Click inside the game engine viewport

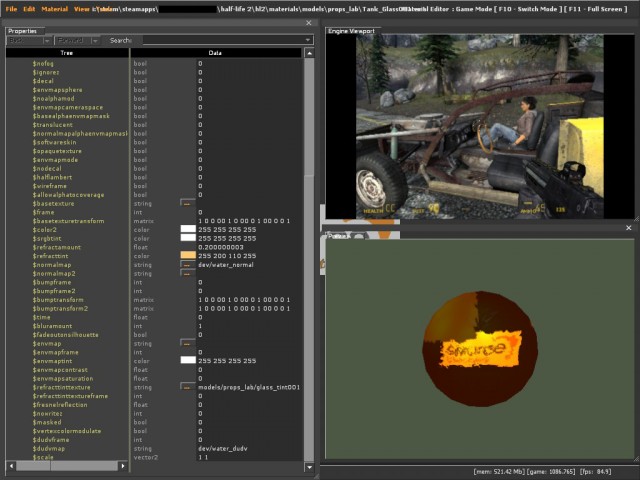tap(480, 127)
